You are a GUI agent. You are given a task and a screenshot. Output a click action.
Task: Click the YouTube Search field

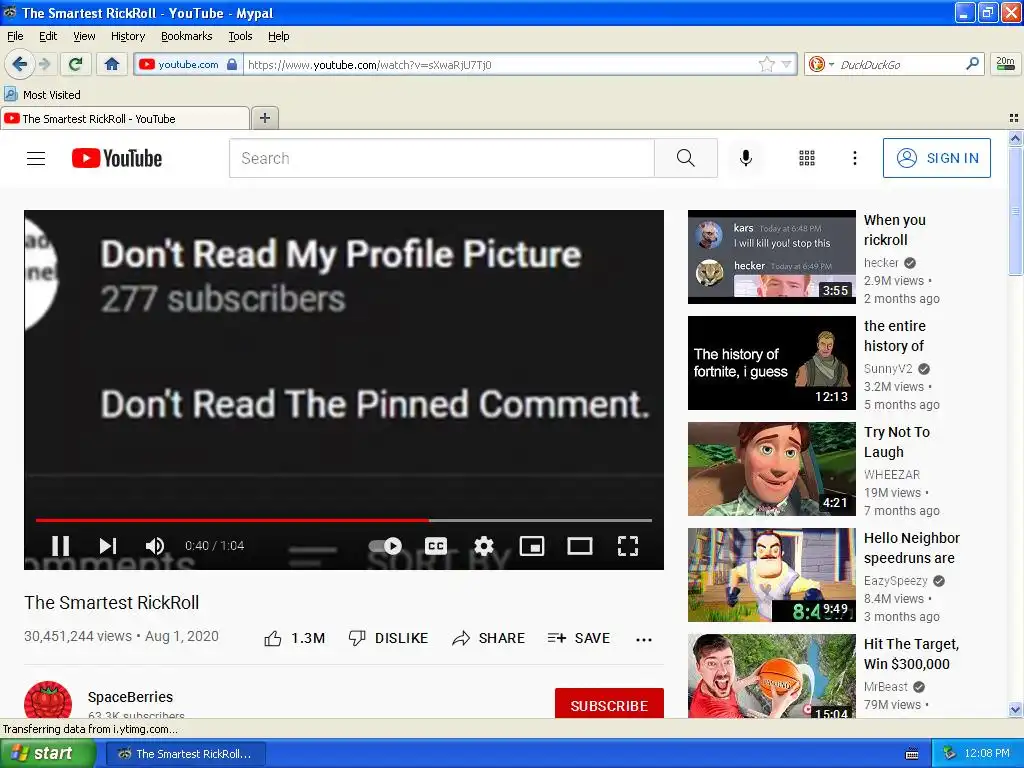coord(441,158)
